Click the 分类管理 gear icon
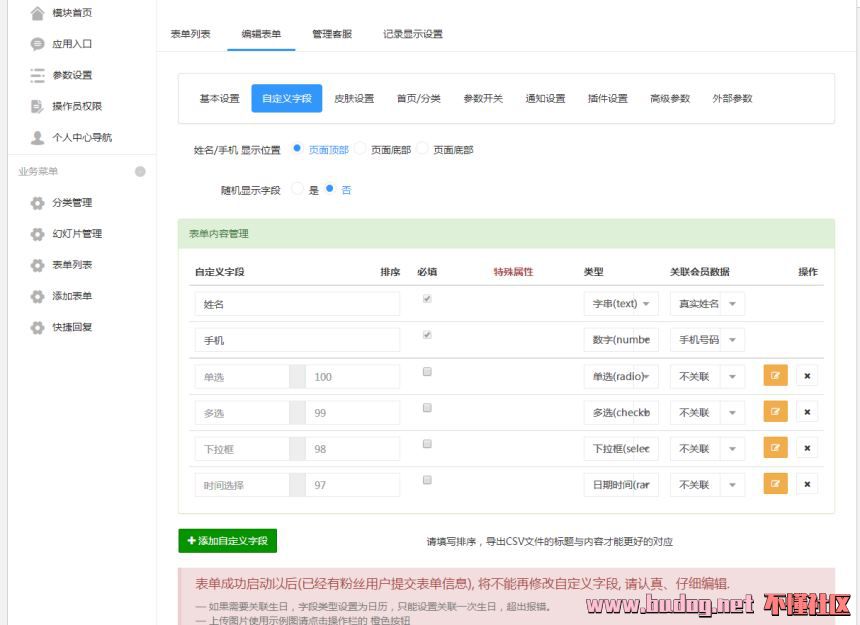The height and width of the screenshot is (625, 860). pos(37,203)
